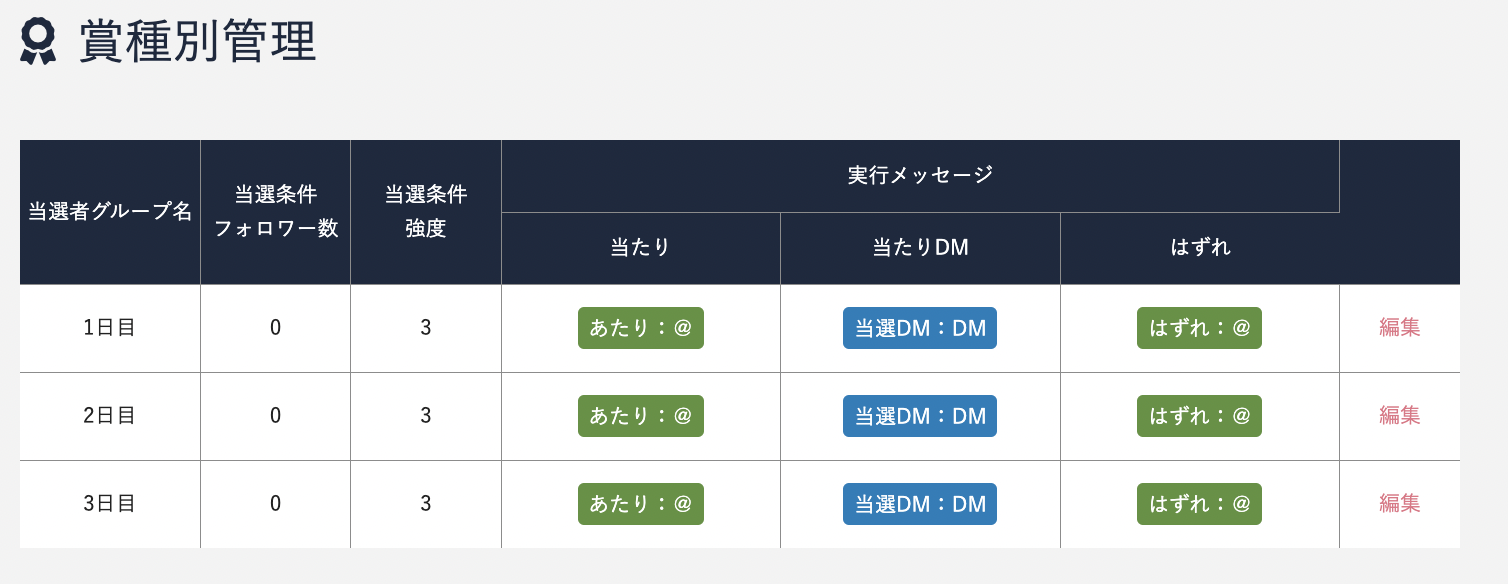Click the 当選者グループ名 column header

pyautogui.click(x=110, y=212)
